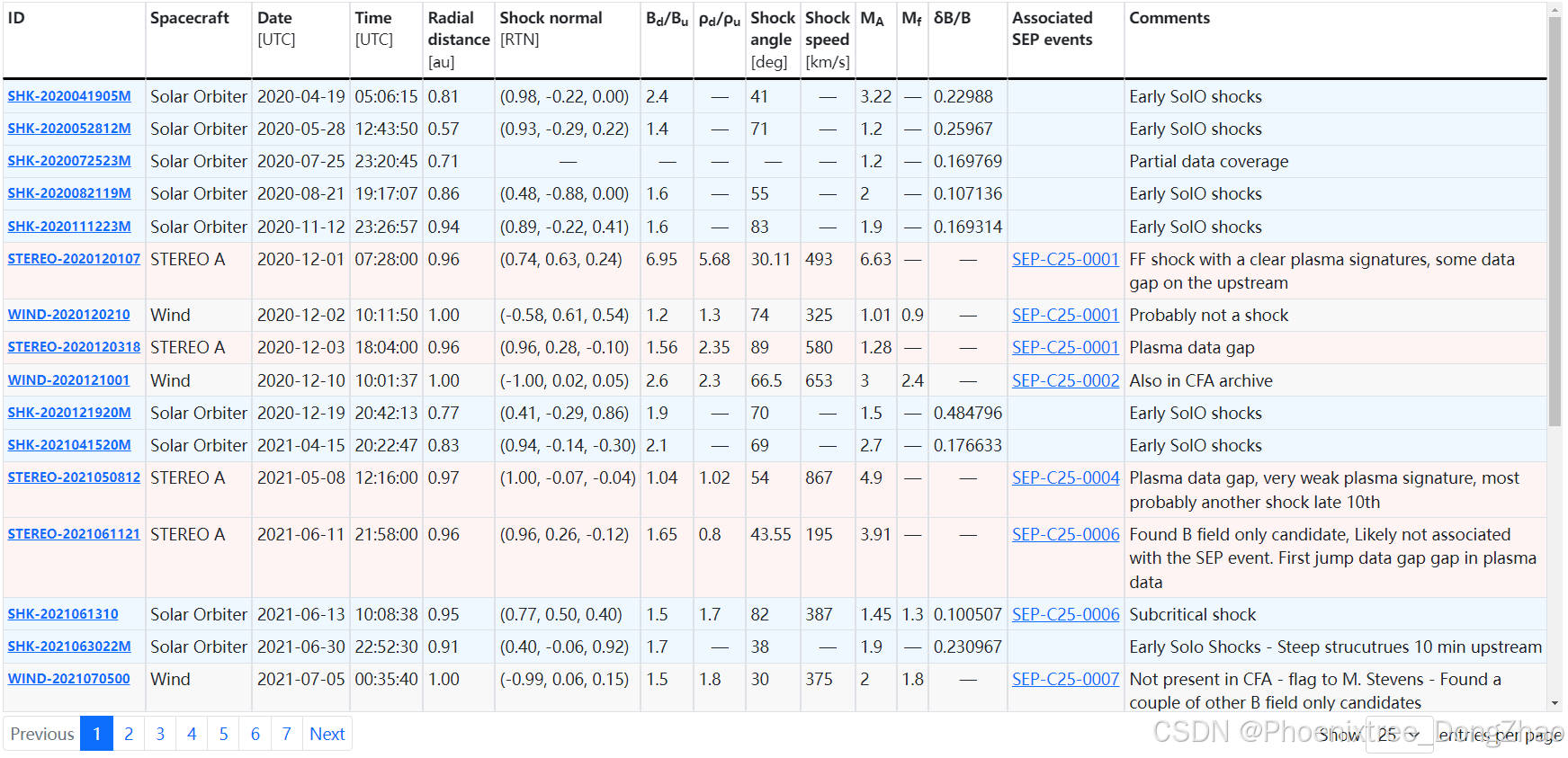Open shock entry SHK-2021041520M
The width and height of the screenshot is (1568, 758).
pyautogui.click(x=69, y=445)
